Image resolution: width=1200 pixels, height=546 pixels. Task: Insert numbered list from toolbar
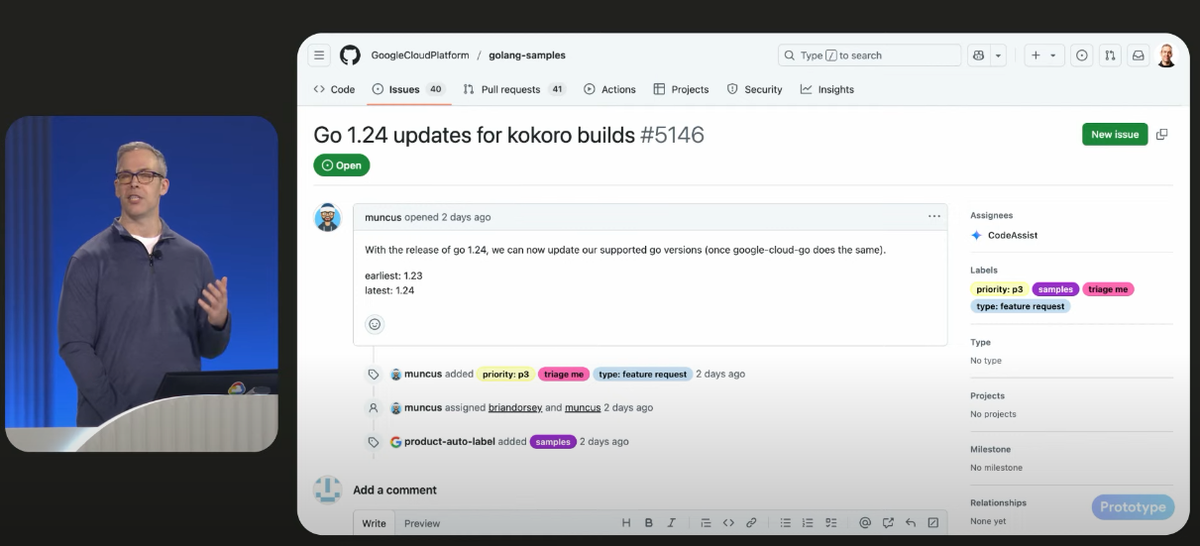click(808, 523)
